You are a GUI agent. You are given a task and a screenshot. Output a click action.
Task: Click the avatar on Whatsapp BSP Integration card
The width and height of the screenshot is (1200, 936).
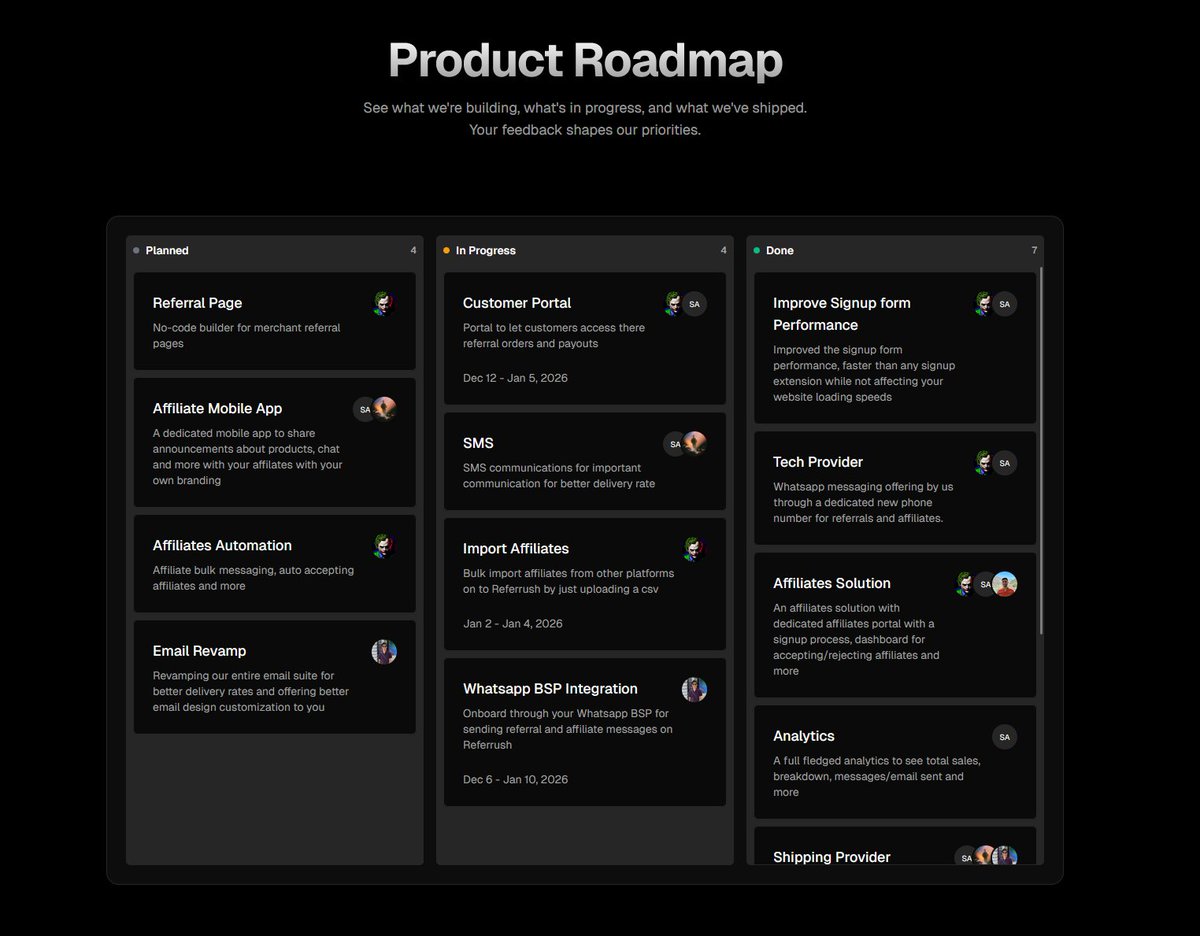(x=694, y=689)
